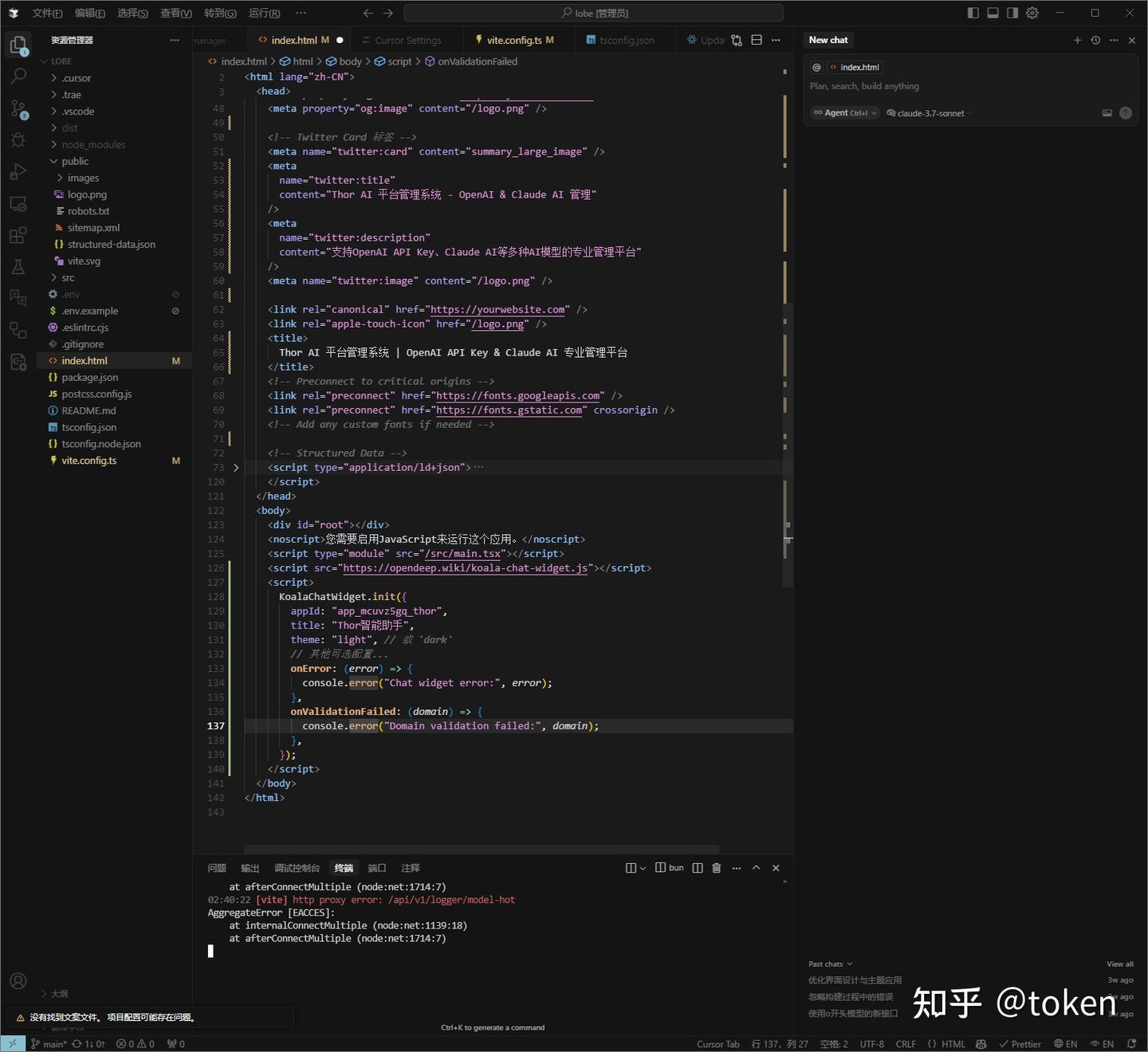Attach an image to the chat
Screen dimensions: 1148x1052
(1107, 113)
